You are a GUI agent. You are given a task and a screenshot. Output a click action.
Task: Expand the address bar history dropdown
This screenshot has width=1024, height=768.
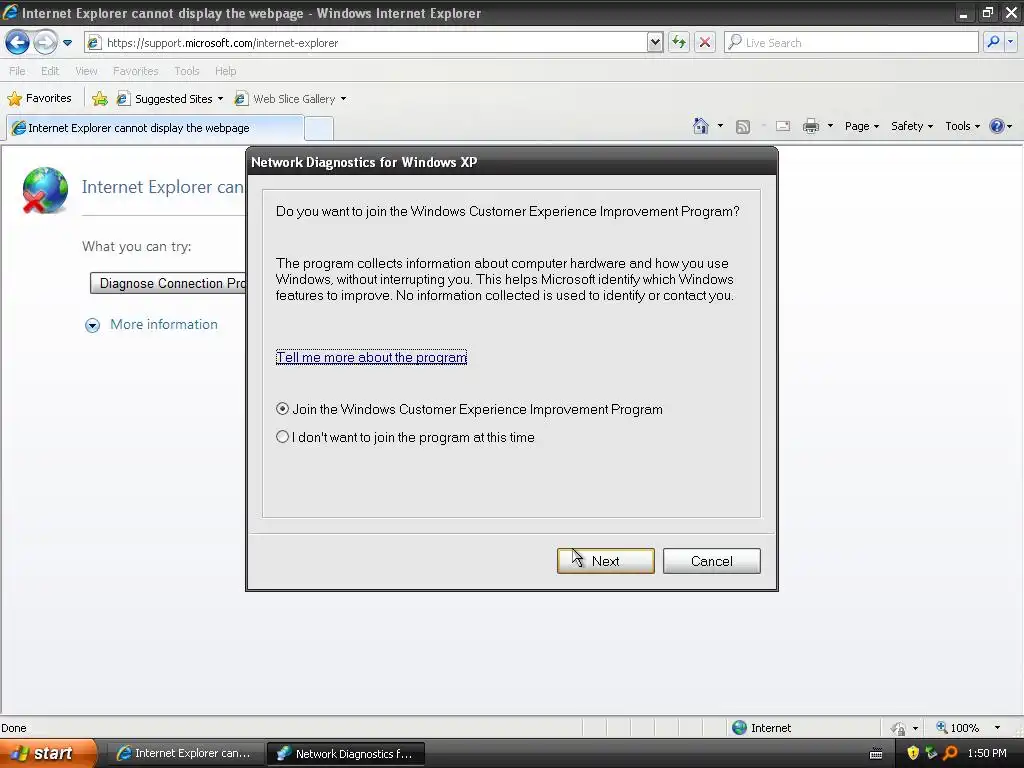click(x=655, y=42)
